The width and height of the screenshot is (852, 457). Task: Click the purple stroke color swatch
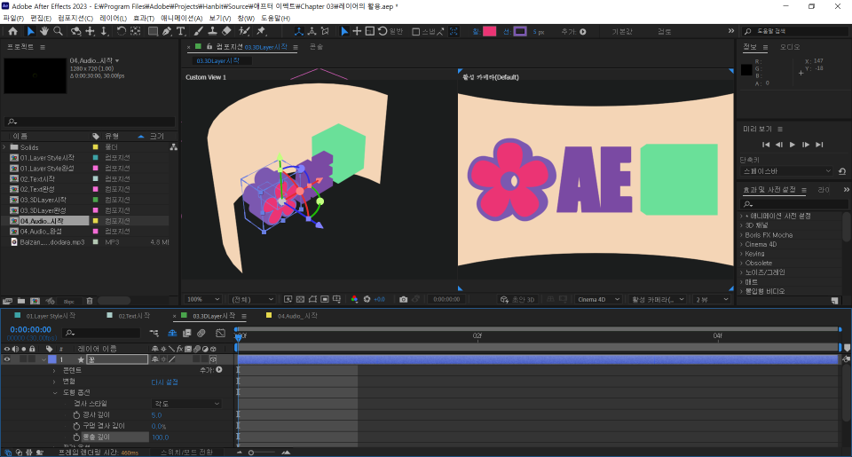tap(520, 32)
